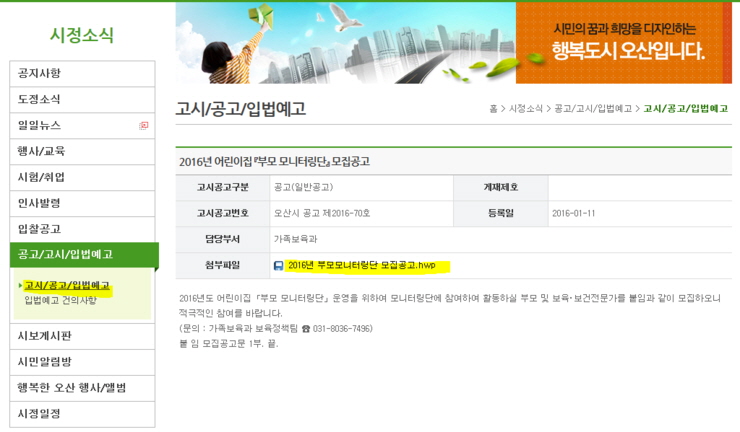Open 시보게시판 in the sidebar
Image resolution: width=740 pixels, height=432 pixels.
44,336
